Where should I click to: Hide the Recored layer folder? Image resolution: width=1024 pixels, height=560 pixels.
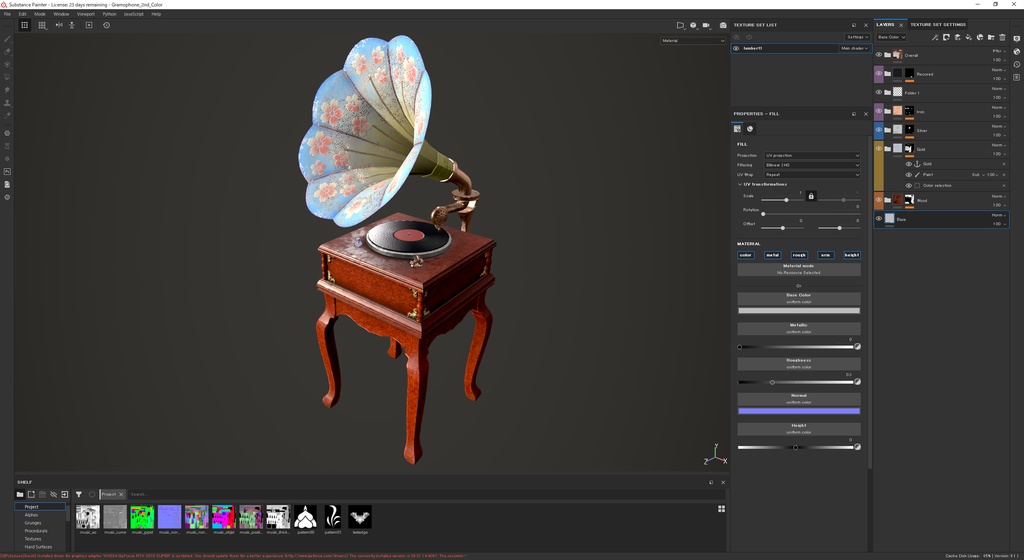pos(878,74)
